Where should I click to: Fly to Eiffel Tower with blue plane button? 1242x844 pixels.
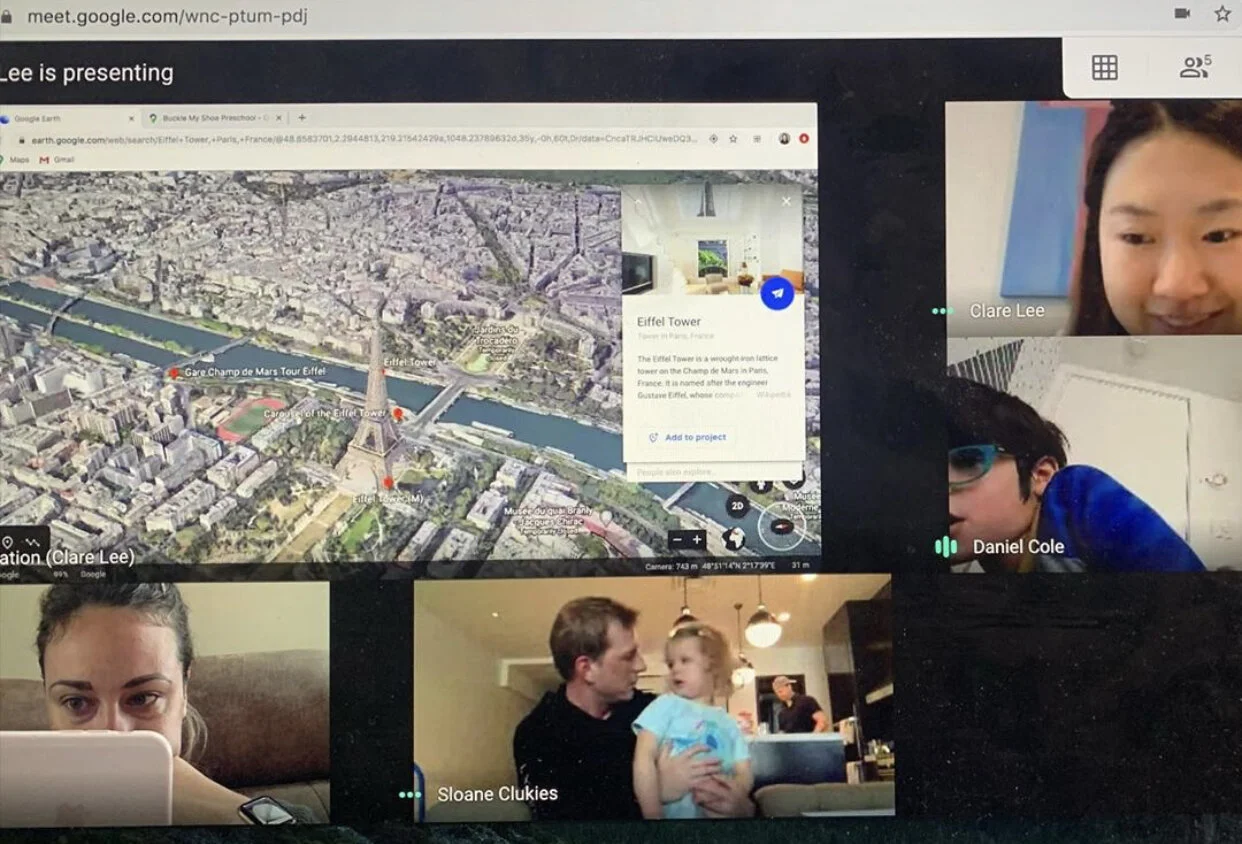coord(777,293)
